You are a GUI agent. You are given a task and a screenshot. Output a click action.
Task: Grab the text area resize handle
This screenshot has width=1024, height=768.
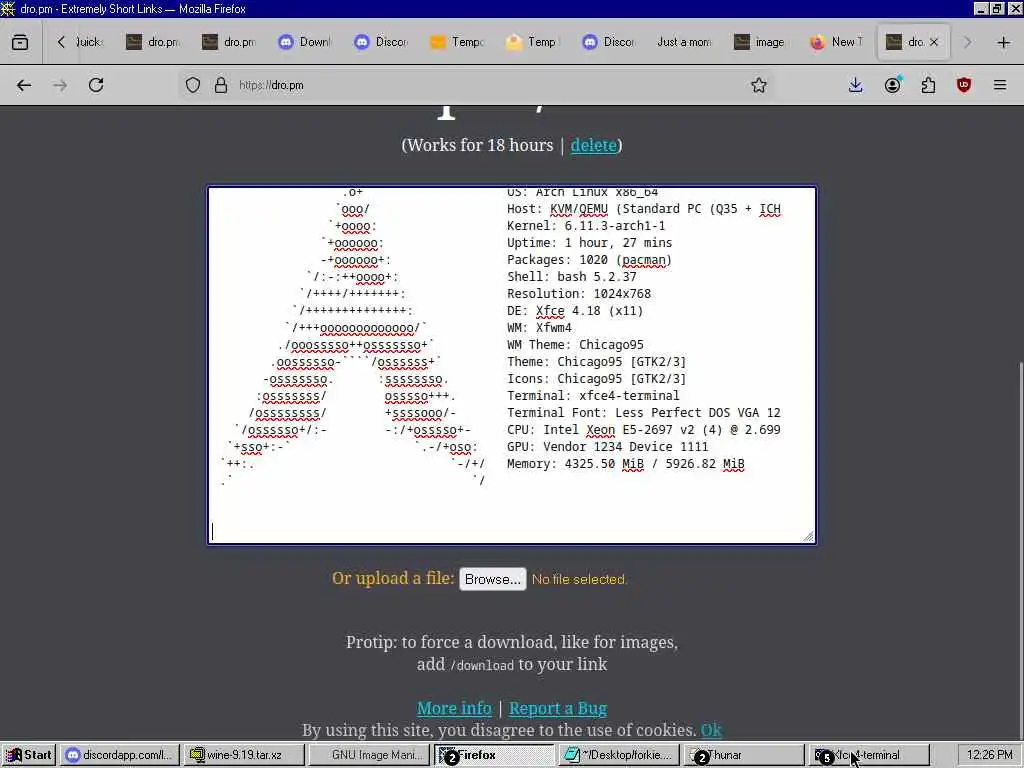808,536
